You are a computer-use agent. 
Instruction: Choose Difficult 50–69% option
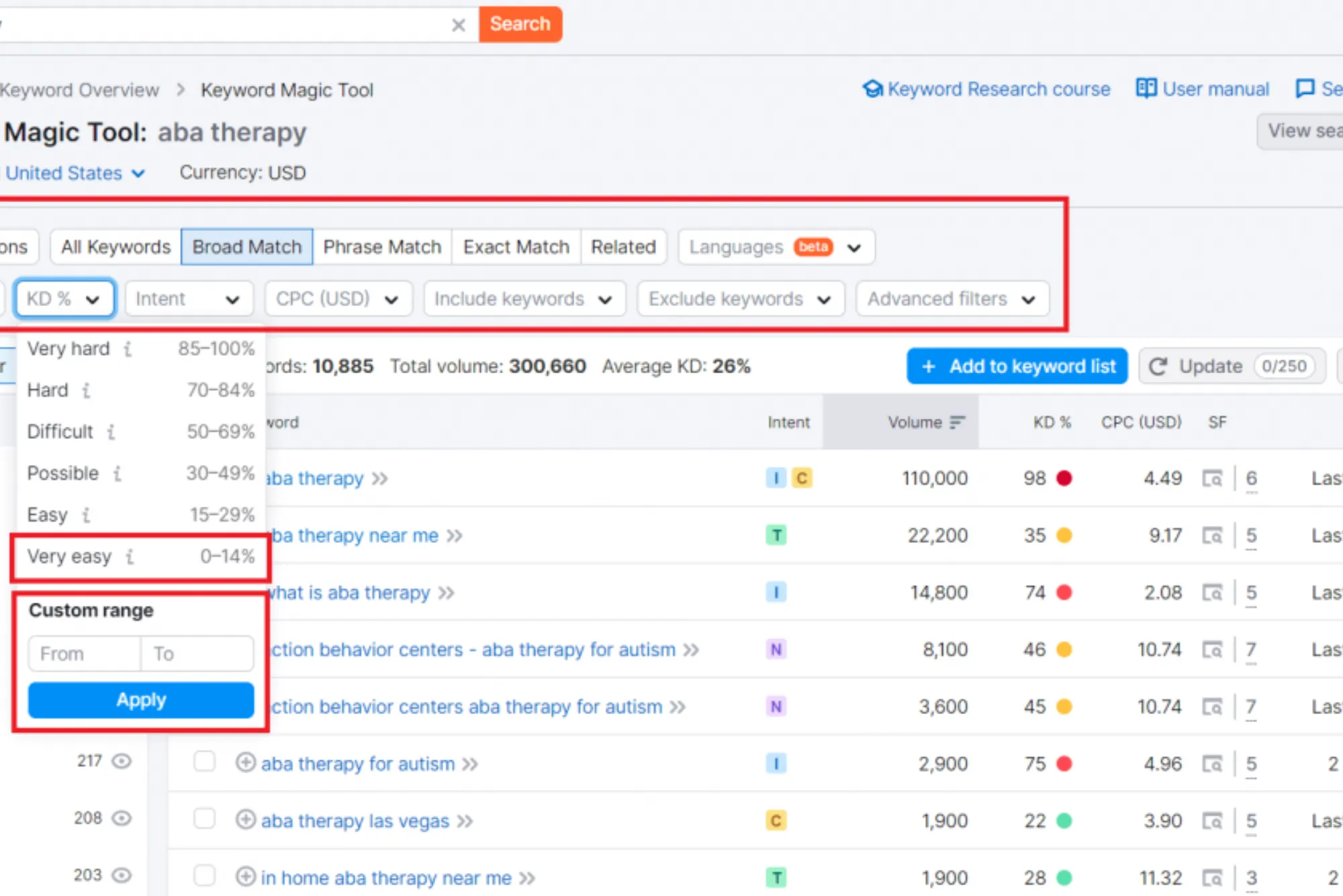click(141, 432)
